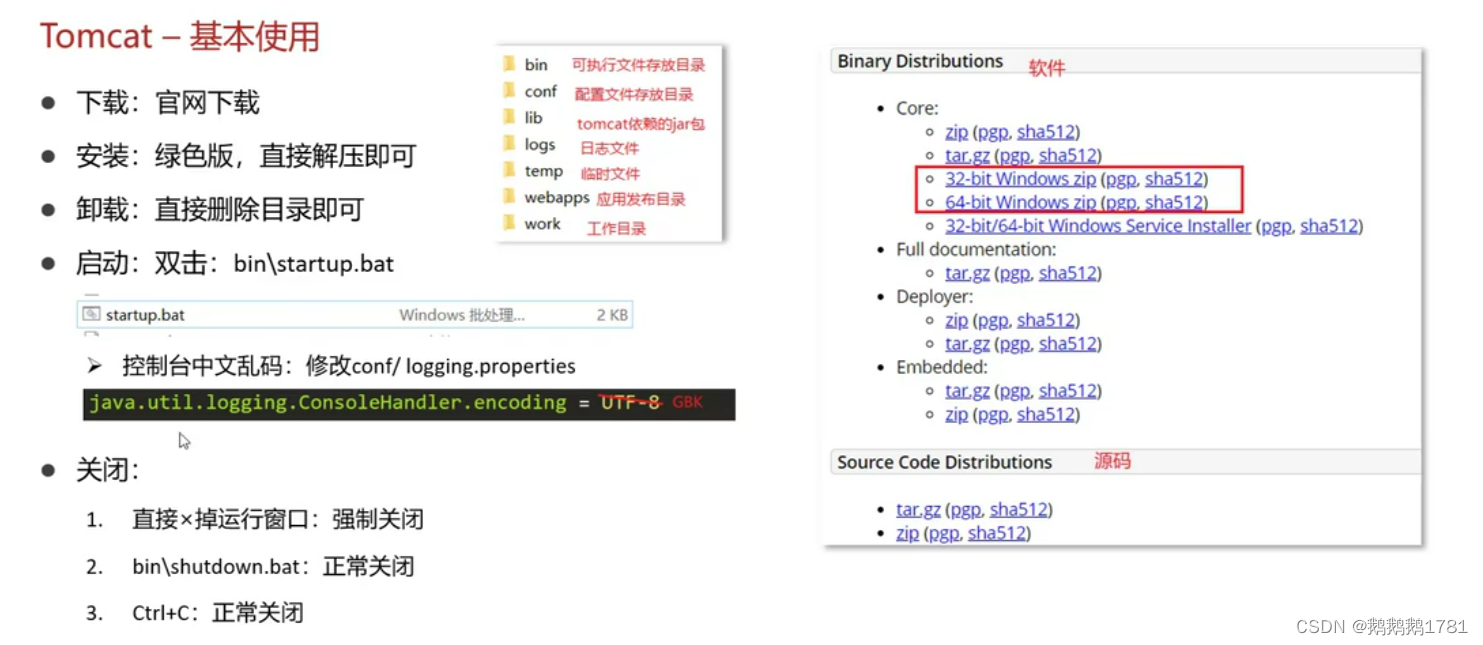Click pgp link beside Windows Service Installer
Screen dimensions: 1483x645
point(1276,227)
